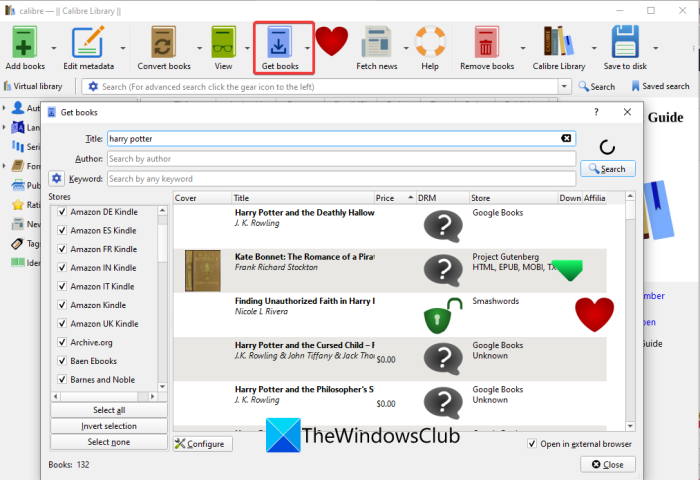Click the Virtual library button
The height and width of the screenshot is (480, 700).
pos(33,86)
